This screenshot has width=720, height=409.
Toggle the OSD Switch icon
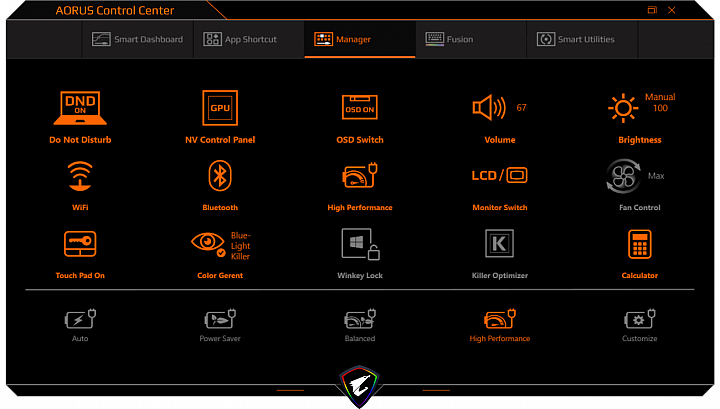coord(360,107)
